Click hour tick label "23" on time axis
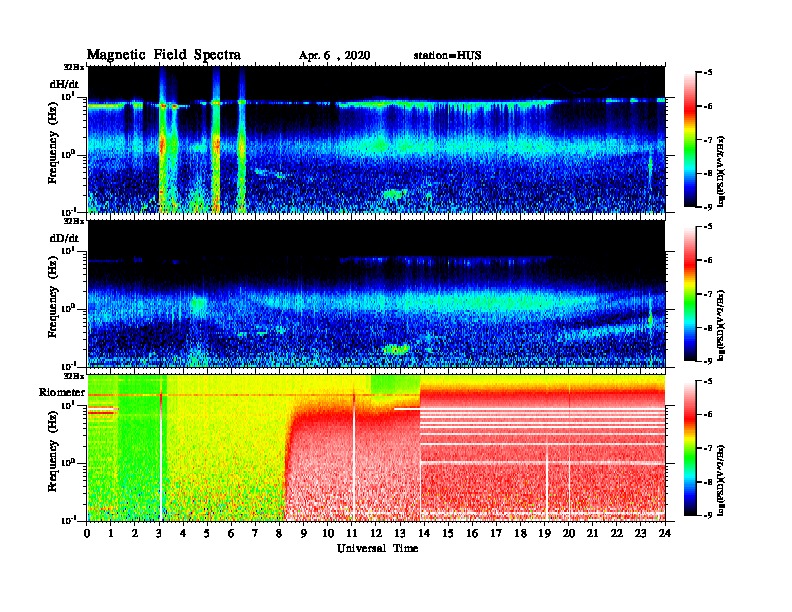This screenshot has width=792, height=612. (x=640, y=533)
